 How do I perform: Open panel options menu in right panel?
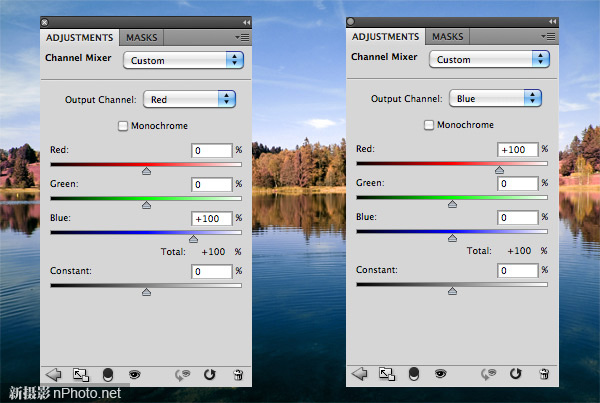click(x=548, y=36)
